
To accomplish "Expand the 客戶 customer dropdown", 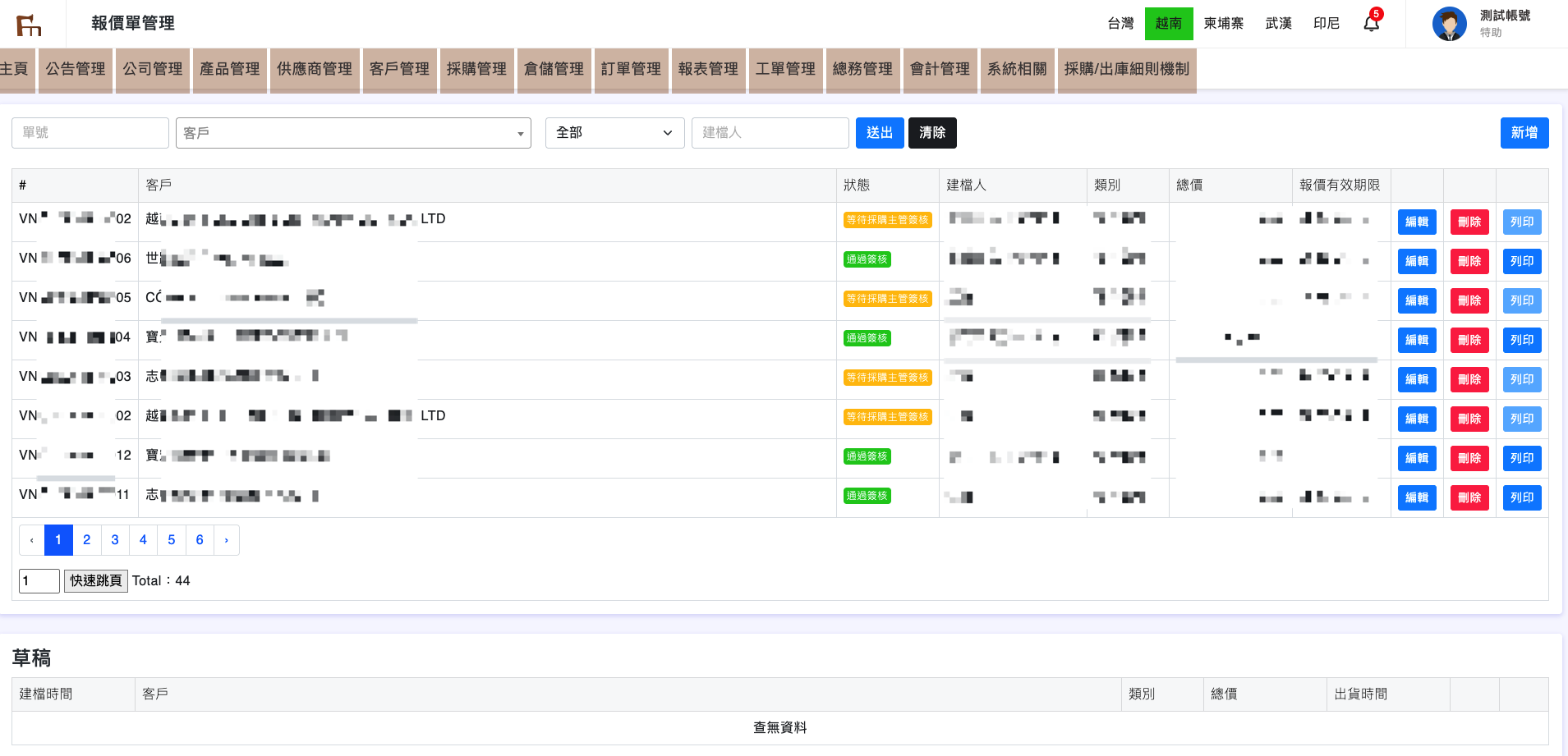I will point(353,133).
